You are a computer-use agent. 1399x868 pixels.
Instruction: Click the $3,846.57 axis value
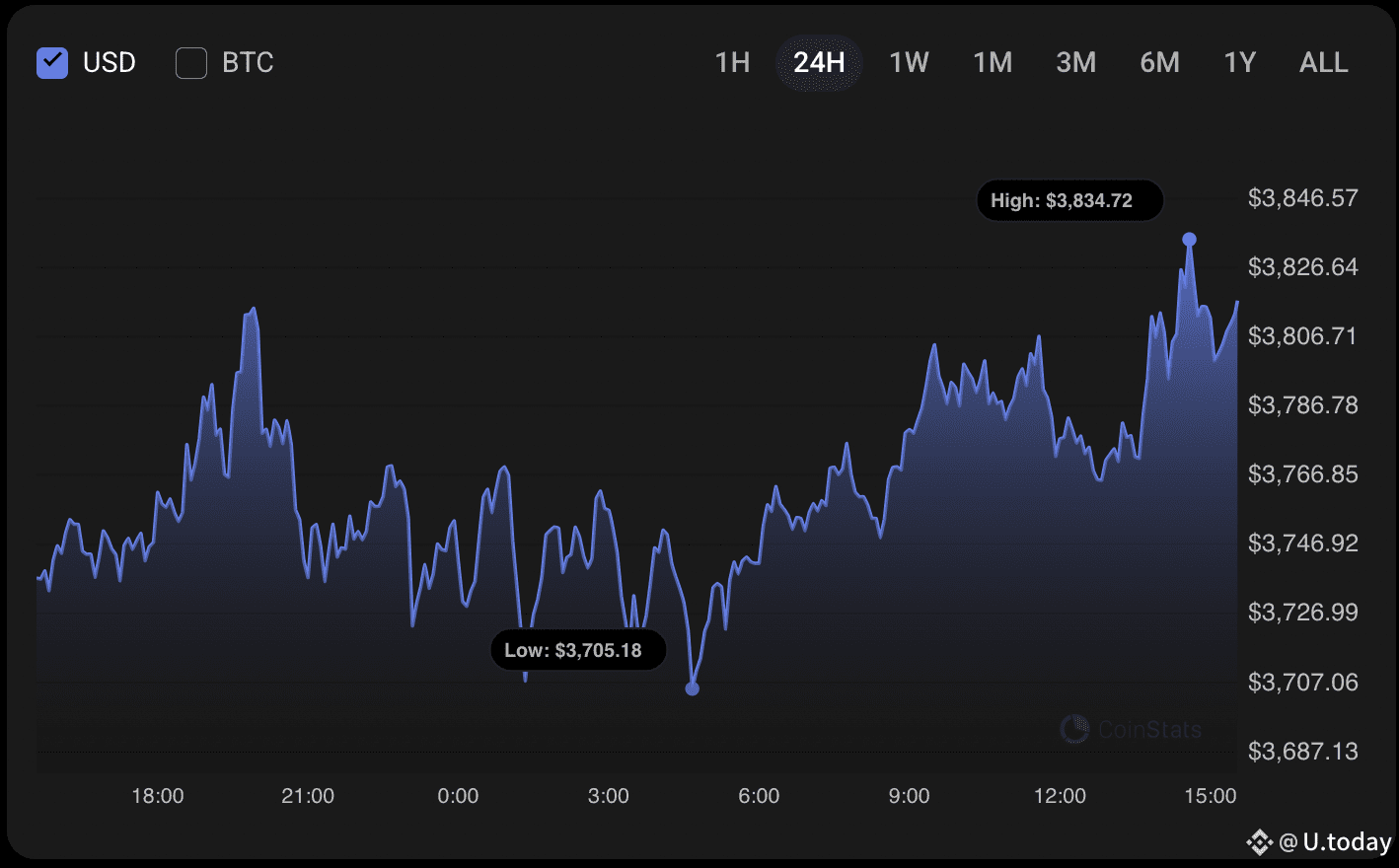(1302, 198)
